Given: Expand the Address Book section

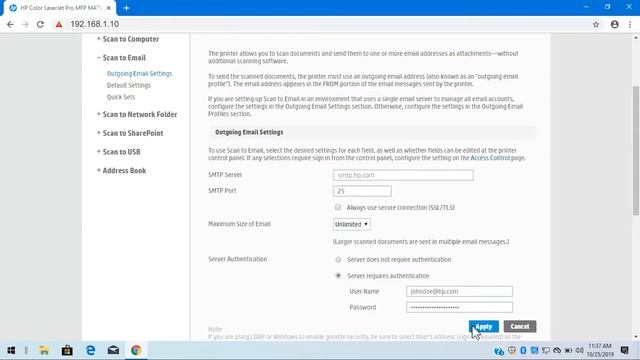Looking at the screenshot, I should (121, 171).
